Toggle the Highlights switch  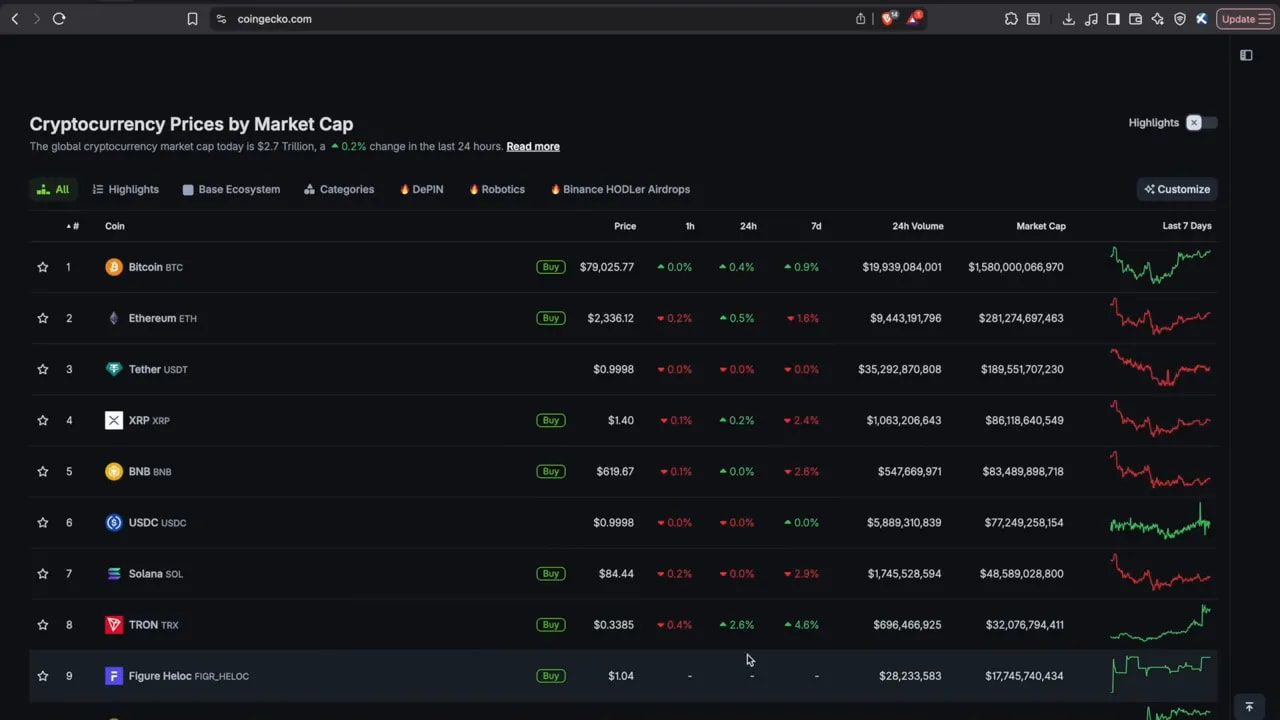[x=1201, y=122]
